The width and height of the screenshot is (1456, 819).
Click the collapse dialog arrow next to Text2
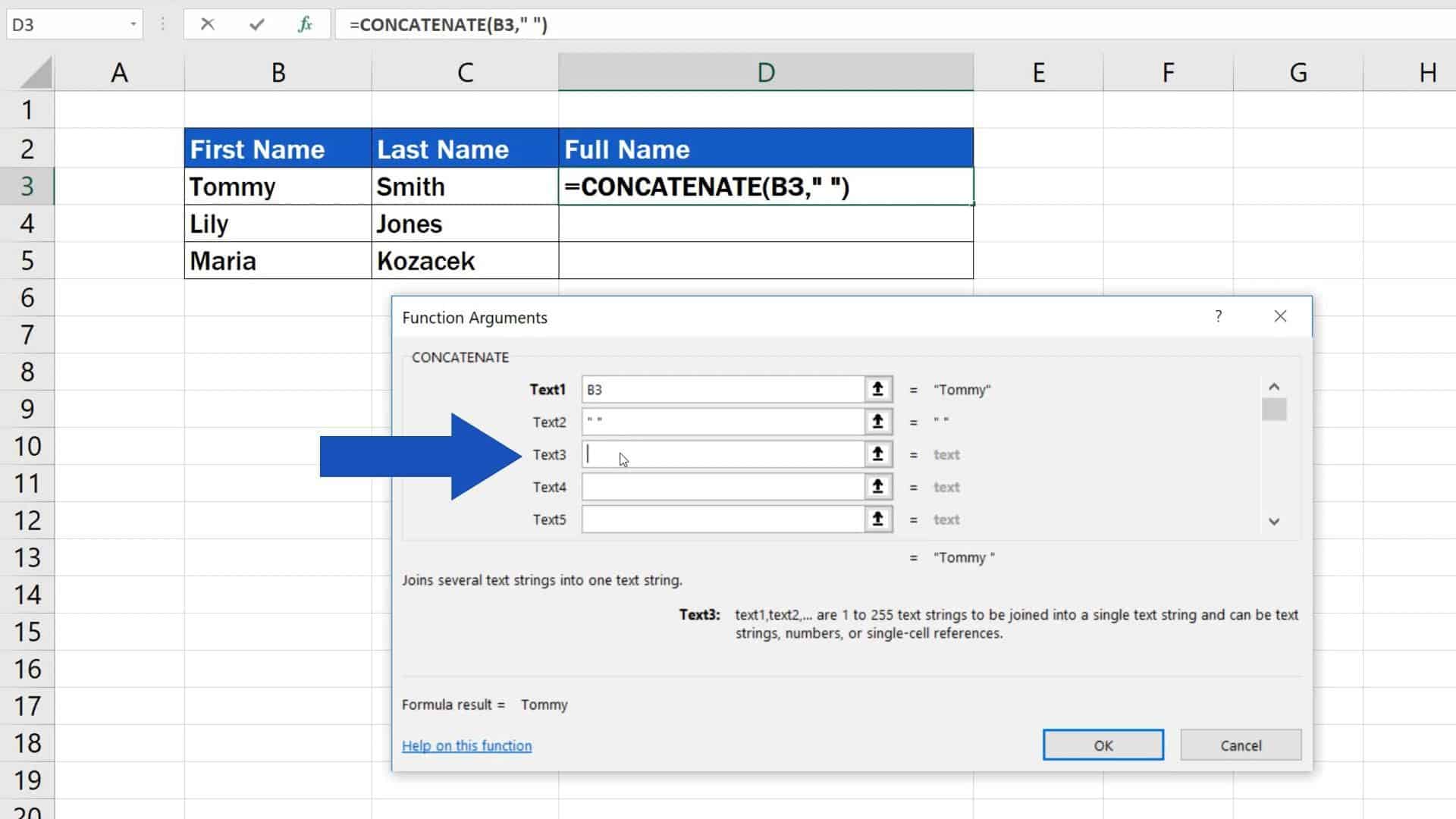pos(877,422)
